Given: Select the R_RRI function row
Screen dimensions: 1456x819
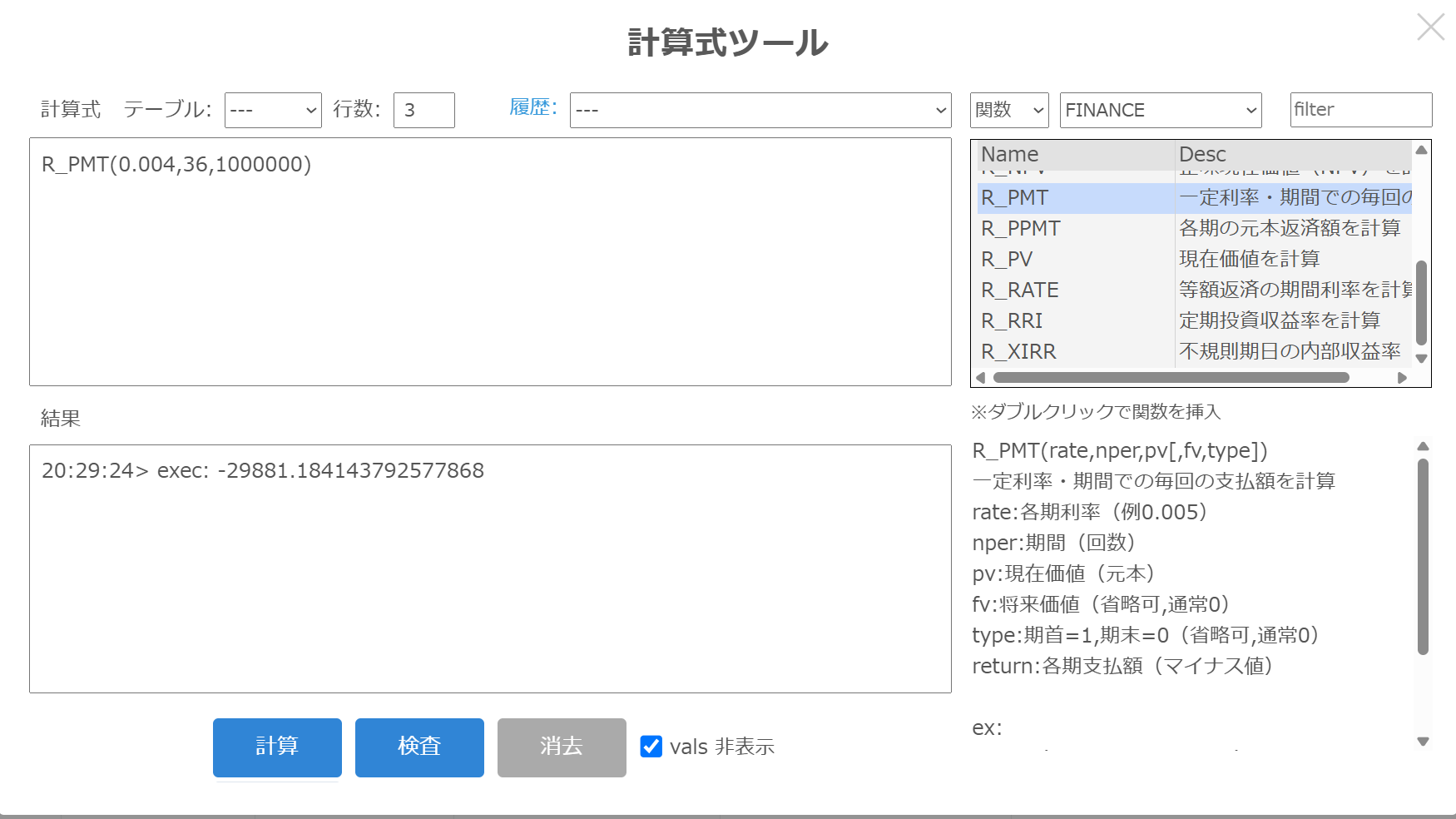Looking at the screenshot, I should pyautogui.click(x=1195, y=321).
